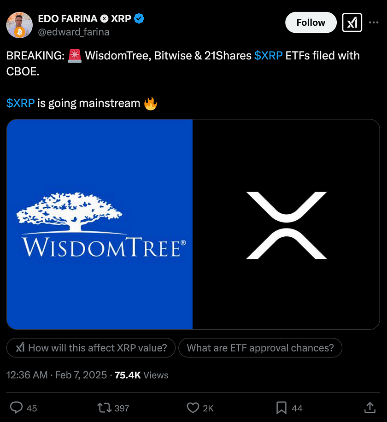The height and width of the screenshot is (422, 387).
Task: Click the $XRP cashtag before 'is going mainstream'
Action: pyautogui.click(x=20, y=103)
